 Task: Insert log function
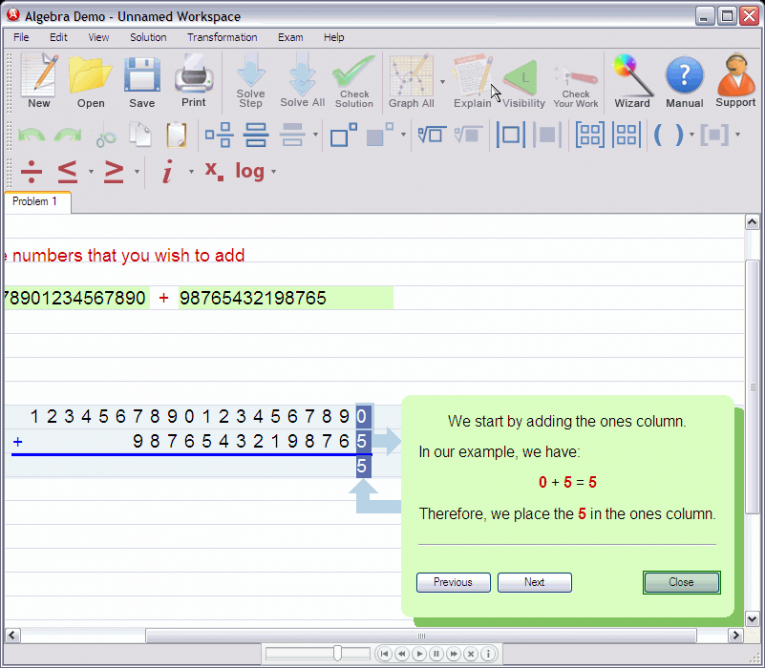[x=250, y=172]
